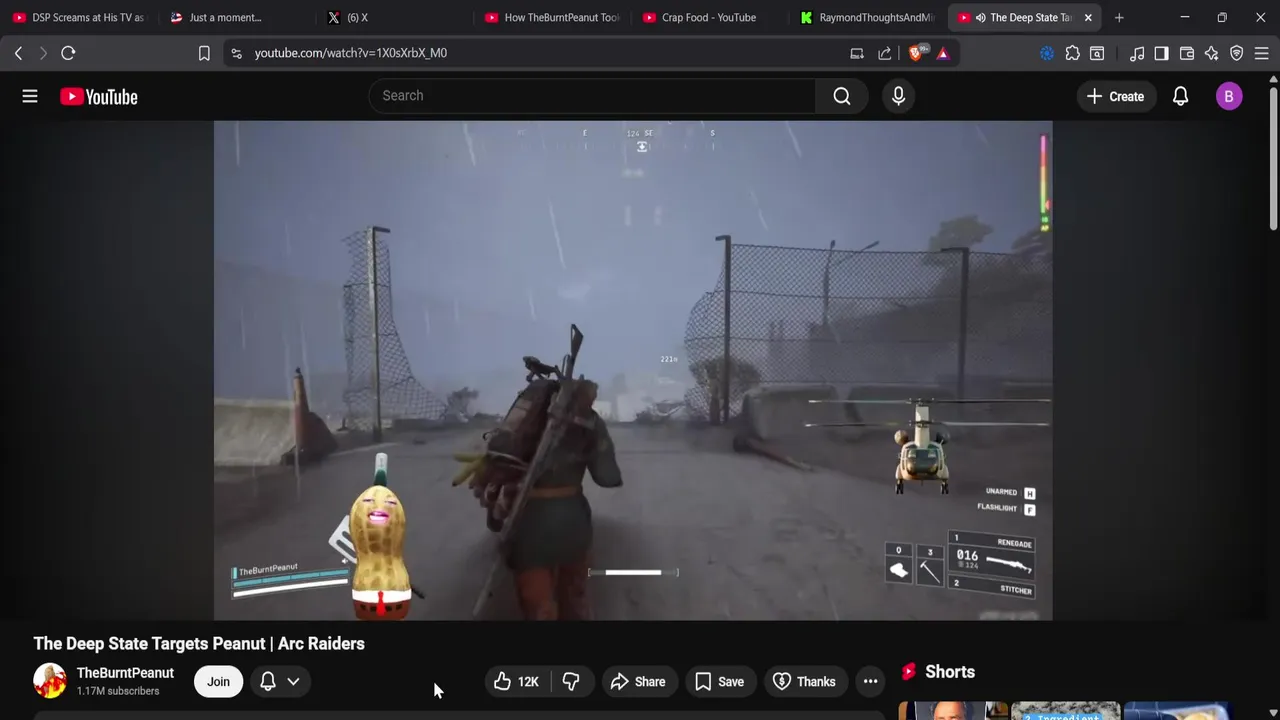Go back in browser history
This screenshot has width=1280, height=720.
[18, 53]
